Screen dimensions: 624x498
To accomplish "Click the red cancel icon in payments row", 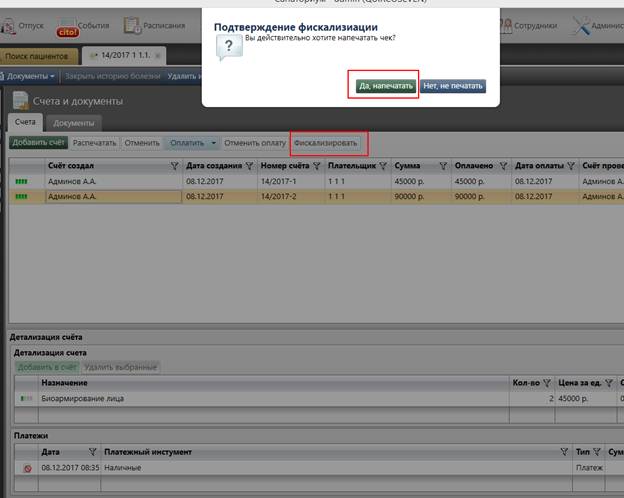I will coord(27,468).
